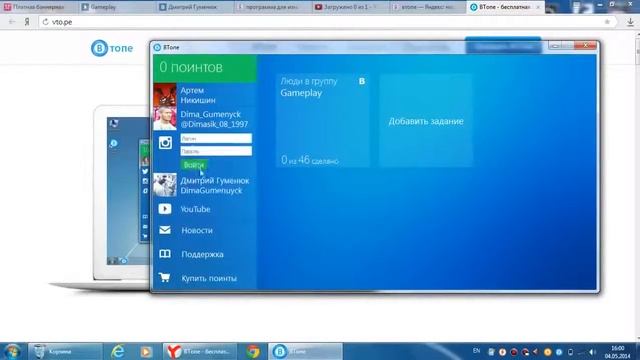Click the Новости envelope icon
The width and height of the screenshot is (640, 360).
click(x=165, y=230)
